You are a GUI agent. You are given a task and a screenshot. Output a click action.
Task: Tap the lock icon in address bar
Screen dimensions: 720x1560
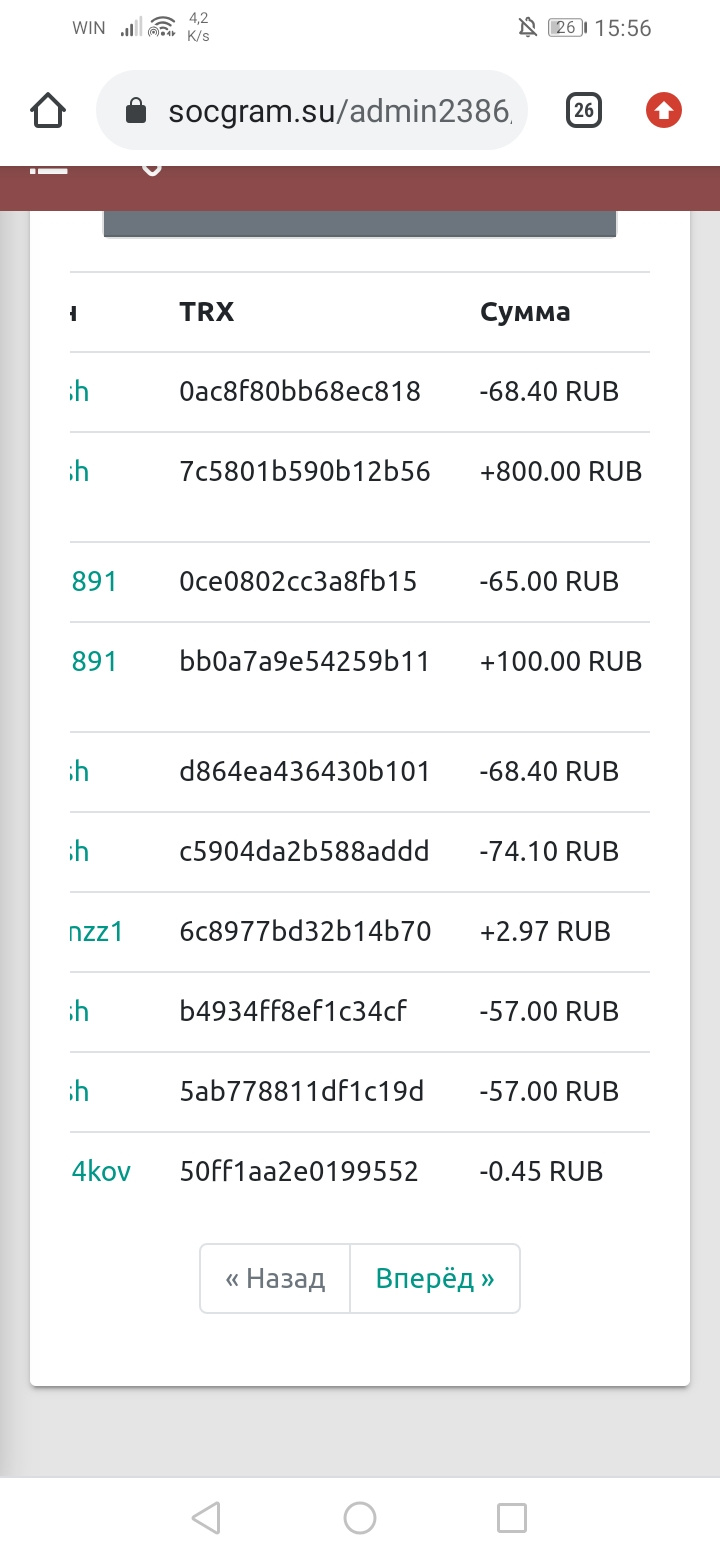coord(136,111)
